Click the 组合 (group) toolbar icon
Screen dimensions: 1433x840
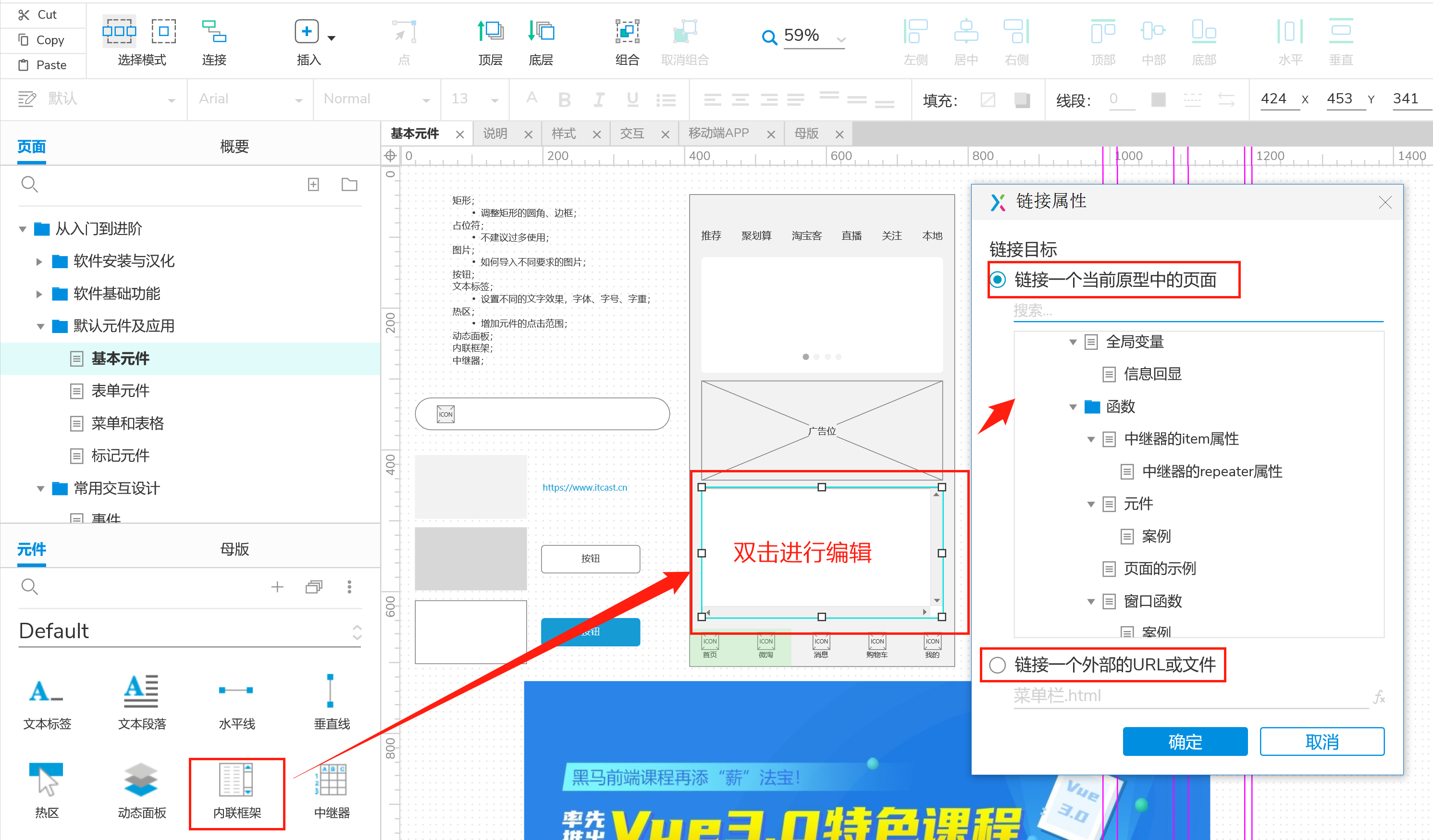coord(627,32)
